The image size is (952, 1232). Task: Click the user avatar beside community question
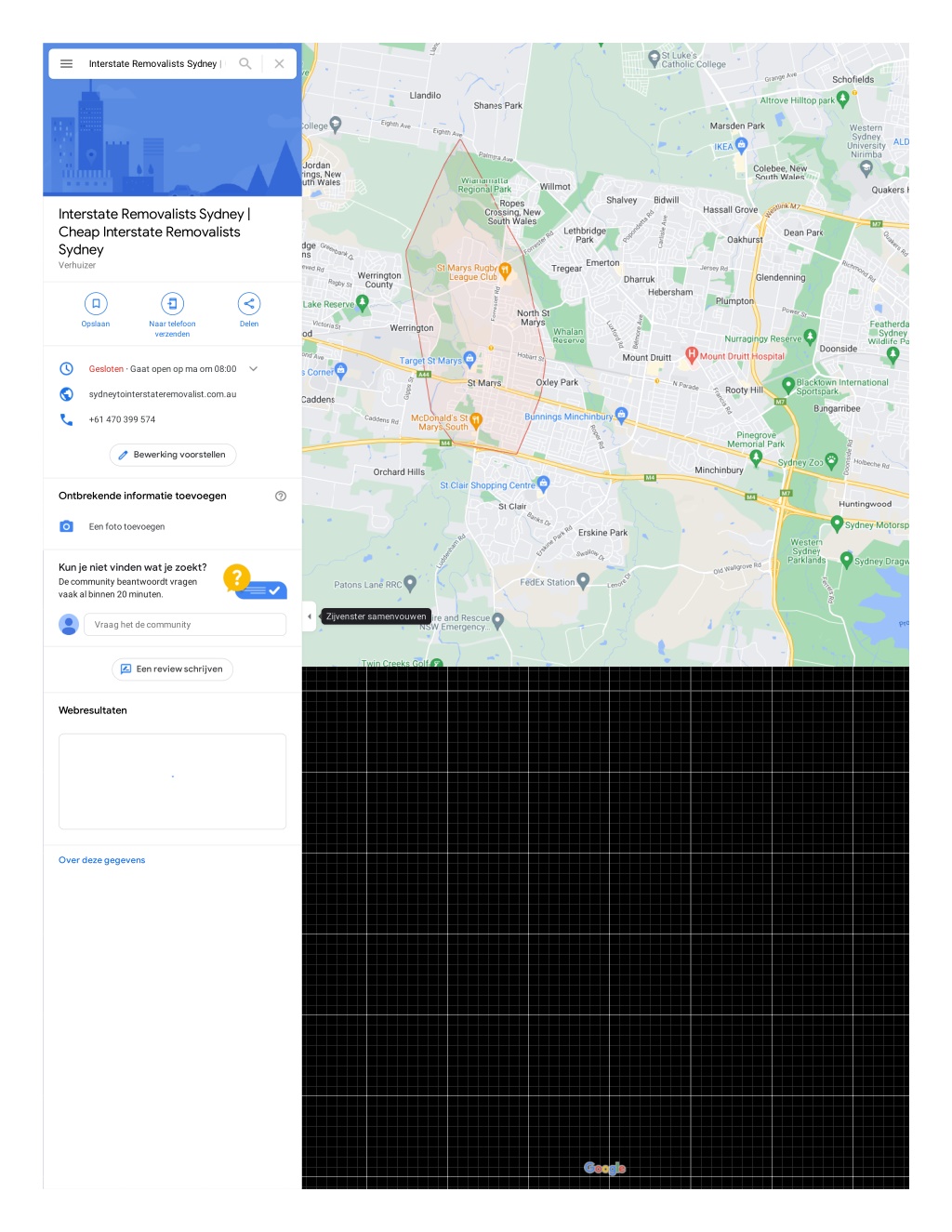[69, 625]
